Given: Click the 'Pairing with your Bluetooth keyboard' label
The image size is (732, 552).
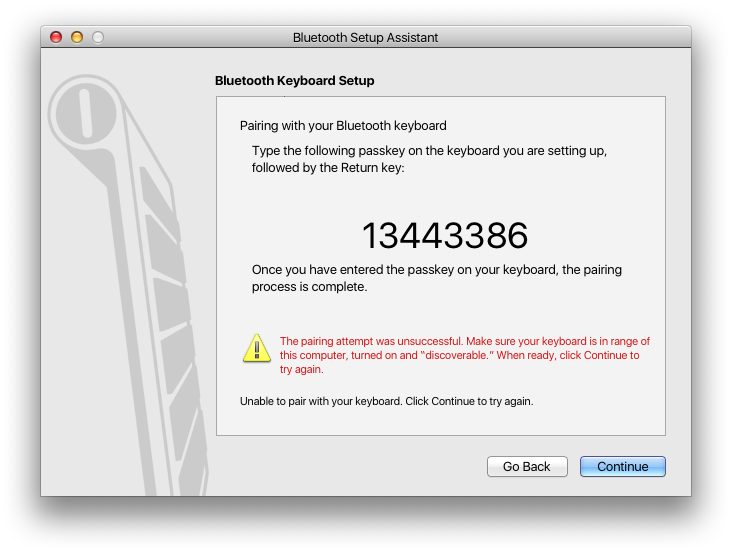Looking at the screenshot, I should point(343,126).
